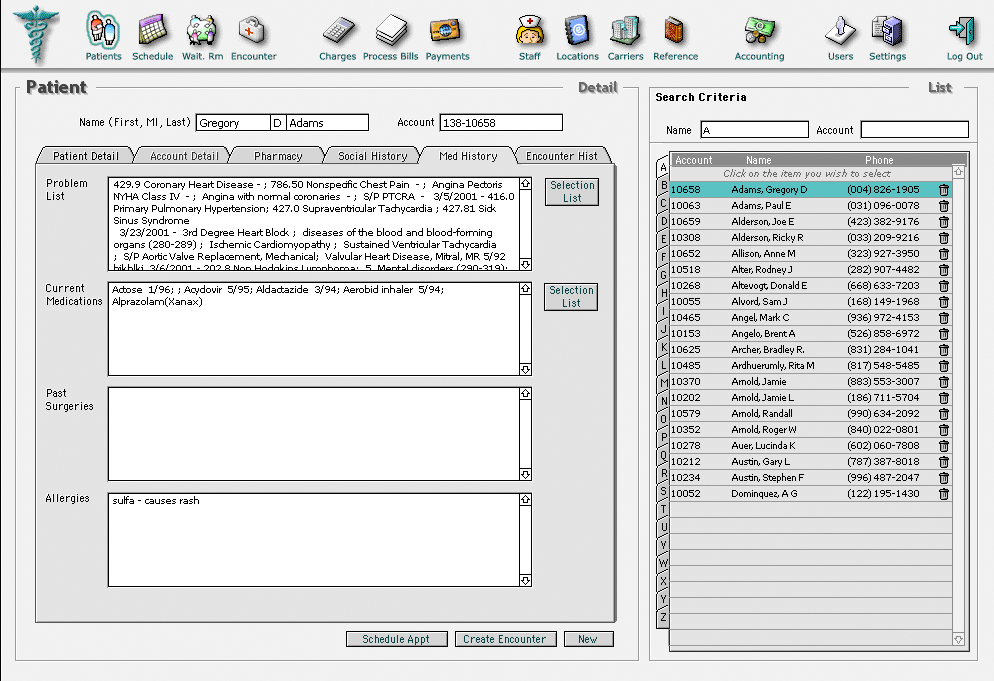Click the Account column header

click(x=694, y=160)
